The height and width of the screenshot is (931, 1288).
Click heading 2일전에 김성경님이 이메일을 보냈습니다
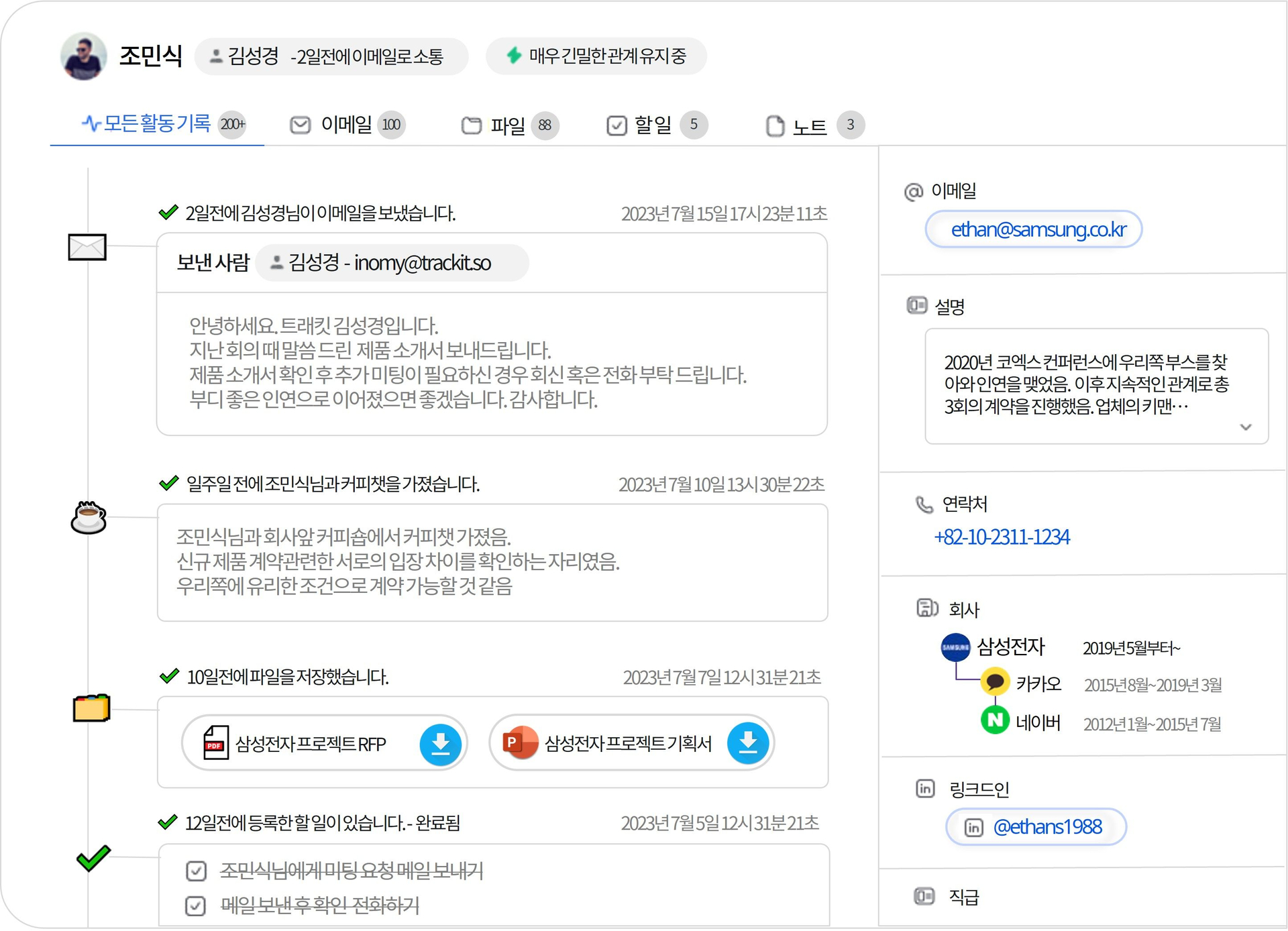[320, 214]
